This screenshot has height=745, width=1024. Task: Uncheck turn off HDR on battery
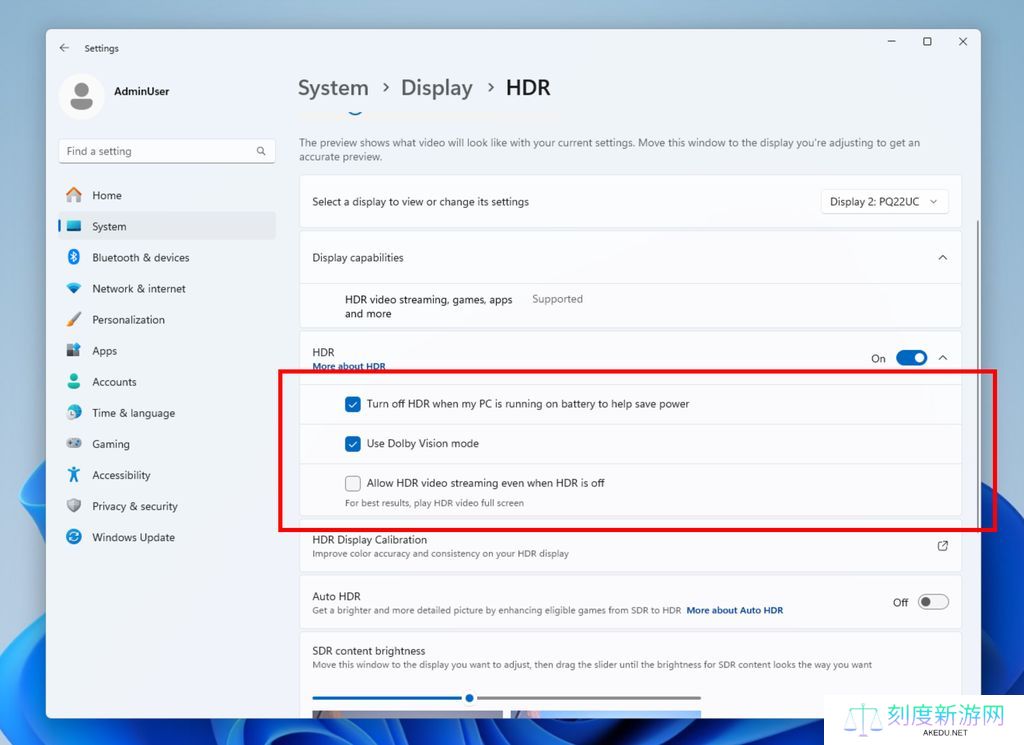[353, 404]
